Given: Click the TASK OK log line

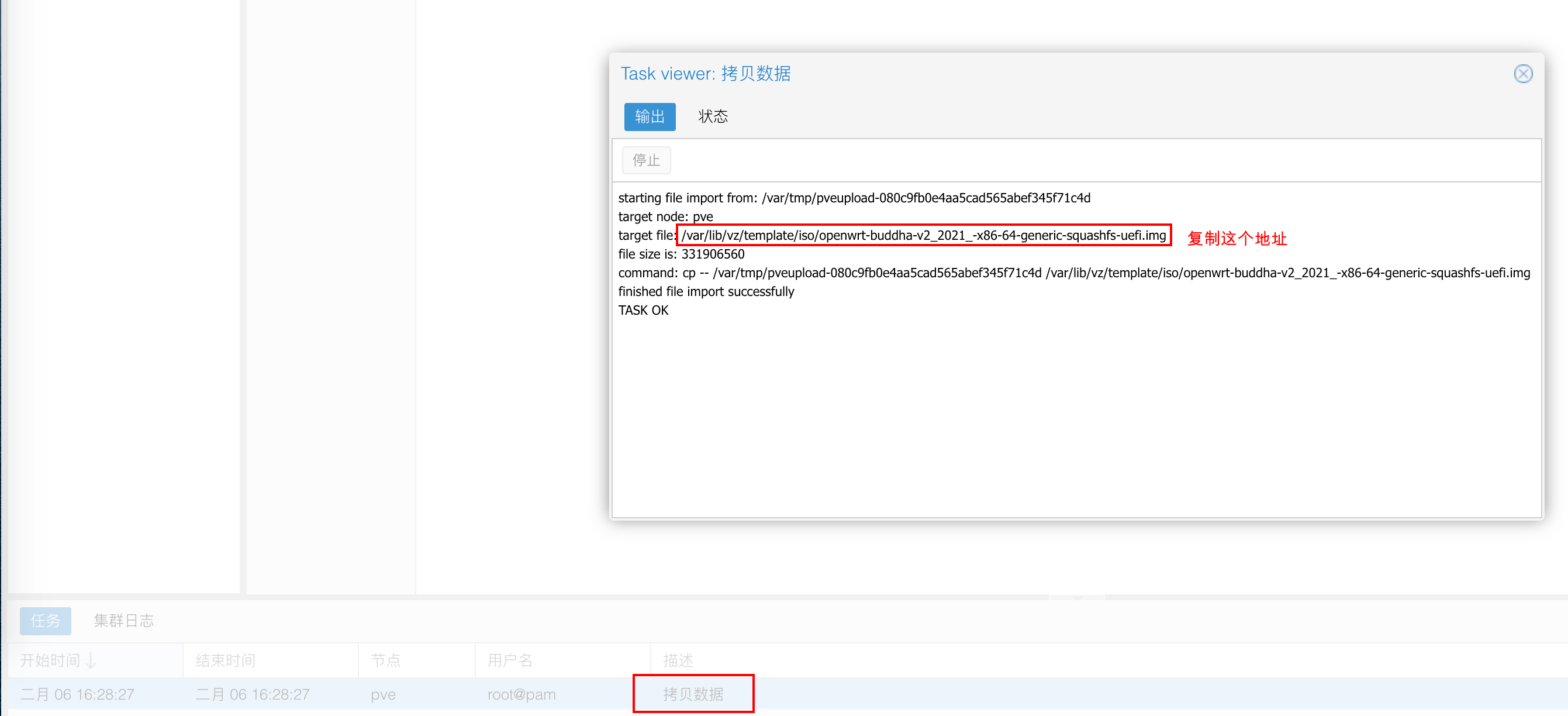Looking at the screenshot, I should (x=643, y=311).
